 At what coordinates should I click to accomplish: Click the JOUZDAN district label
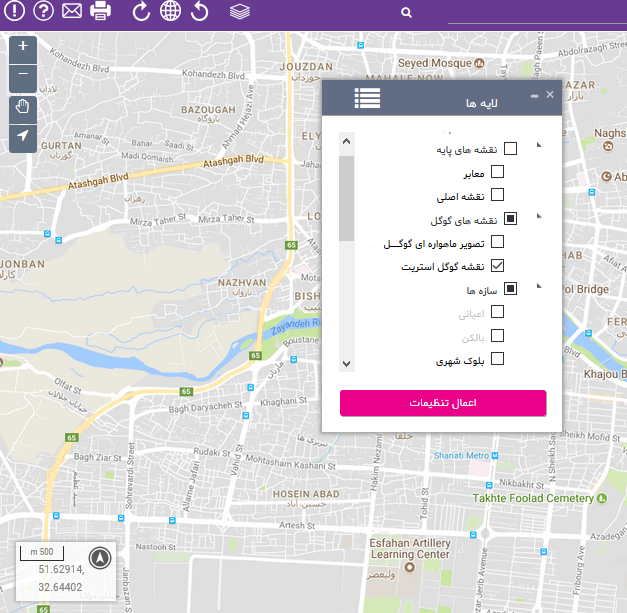tap(306, 67)
